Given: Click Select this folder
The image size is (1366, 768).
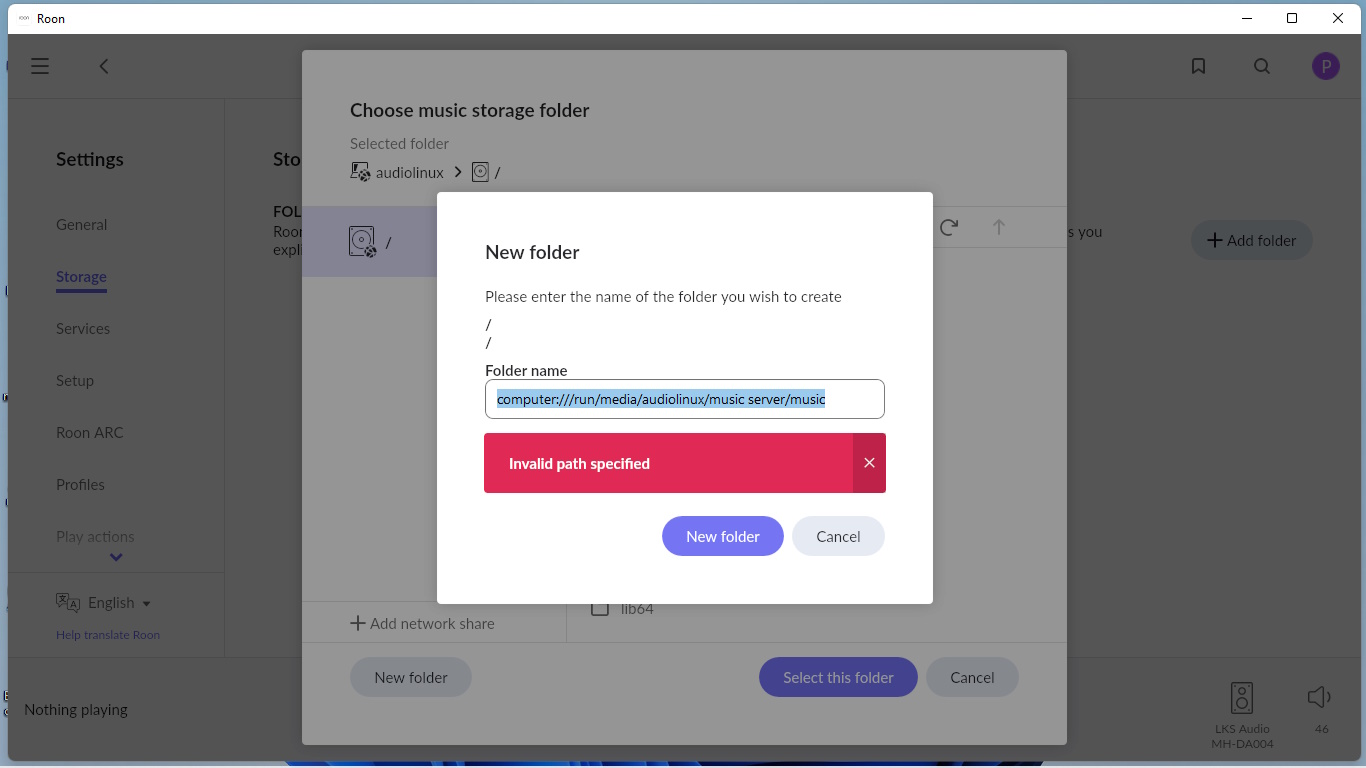Looking at the screenshot, I should (838, 677).
